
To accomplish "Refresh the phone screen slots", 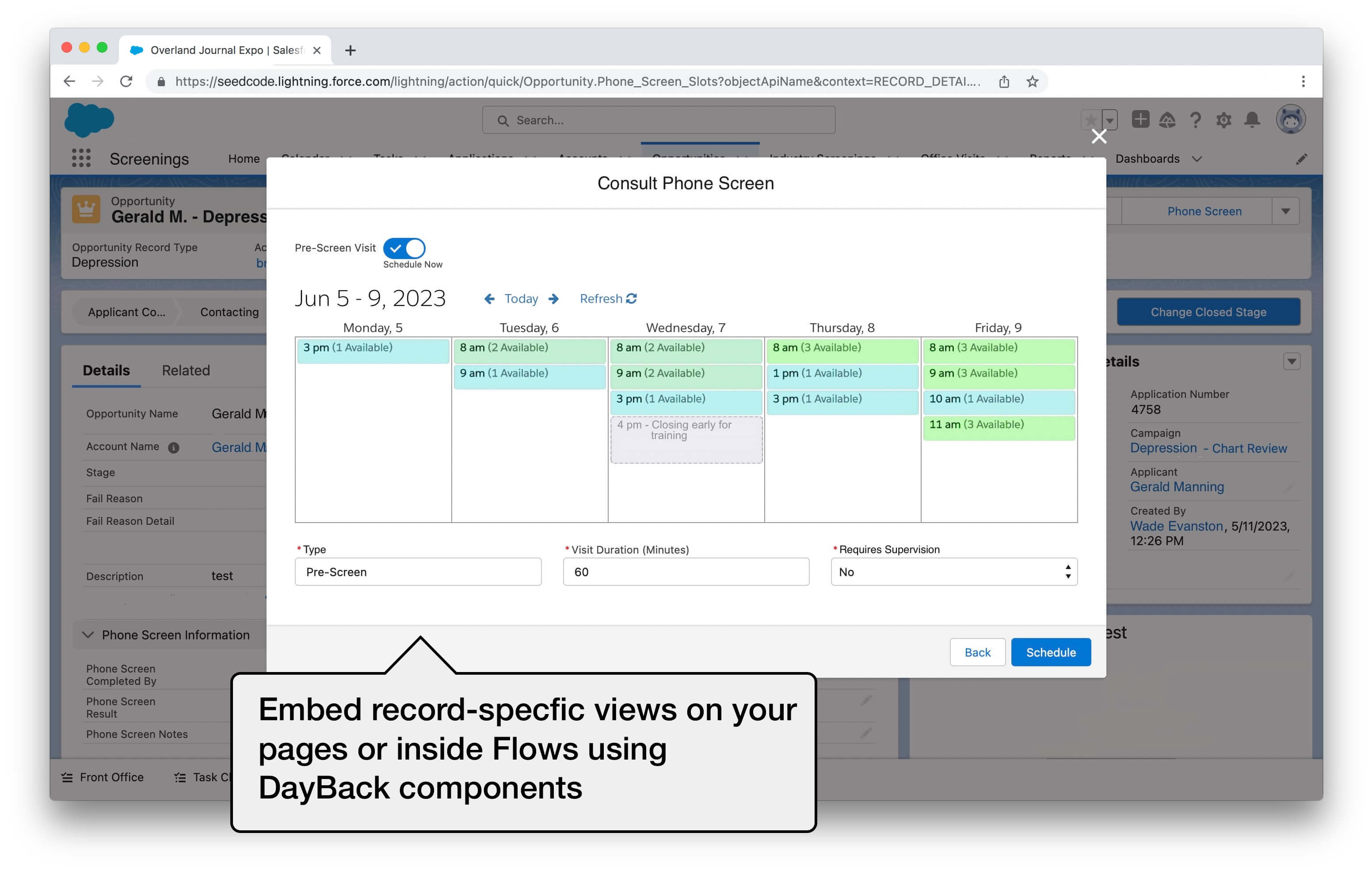I will [x=608, y=299].
